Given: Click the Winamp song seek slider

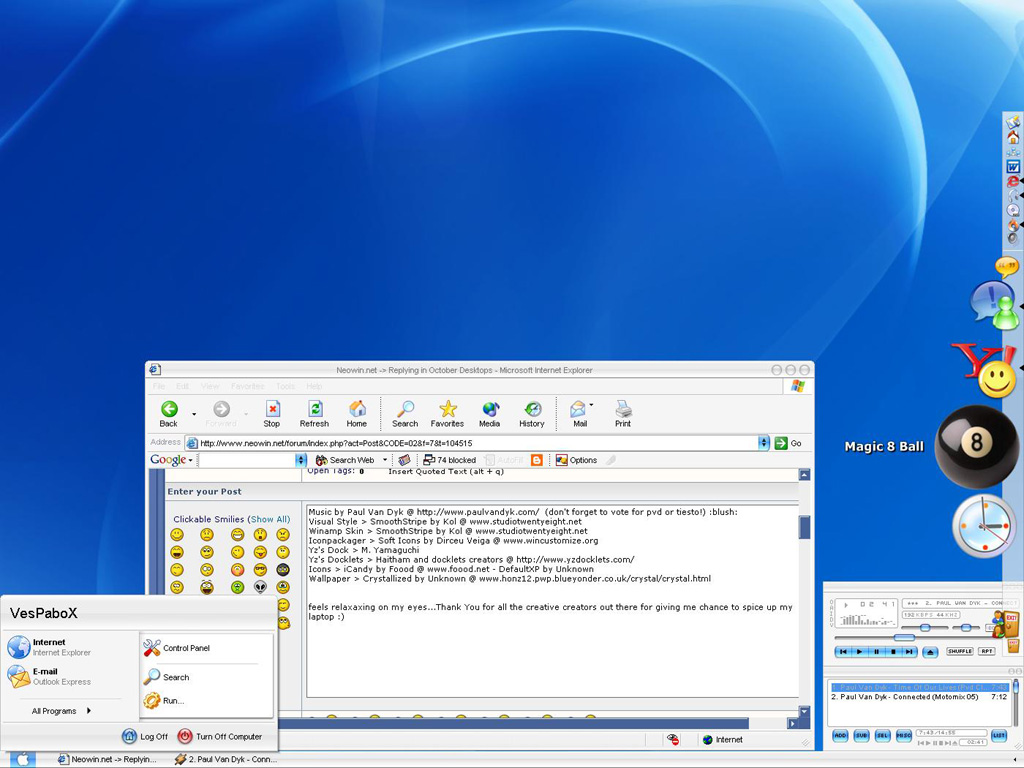Looking at the screenshot, I should coord(904,637).
